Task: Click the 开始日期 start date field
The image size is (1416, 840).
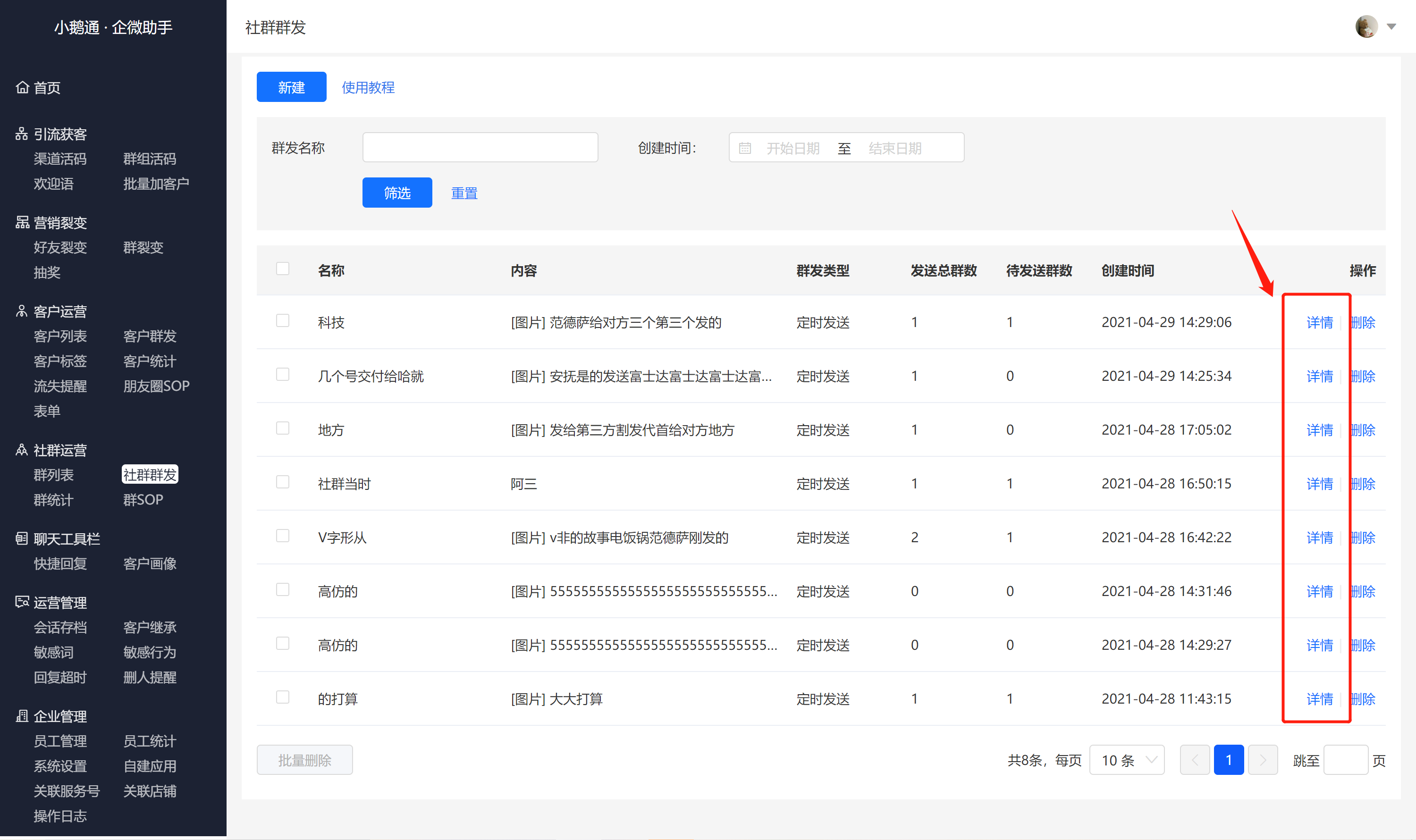Action: pyautogui.click(x=792, y=148)
